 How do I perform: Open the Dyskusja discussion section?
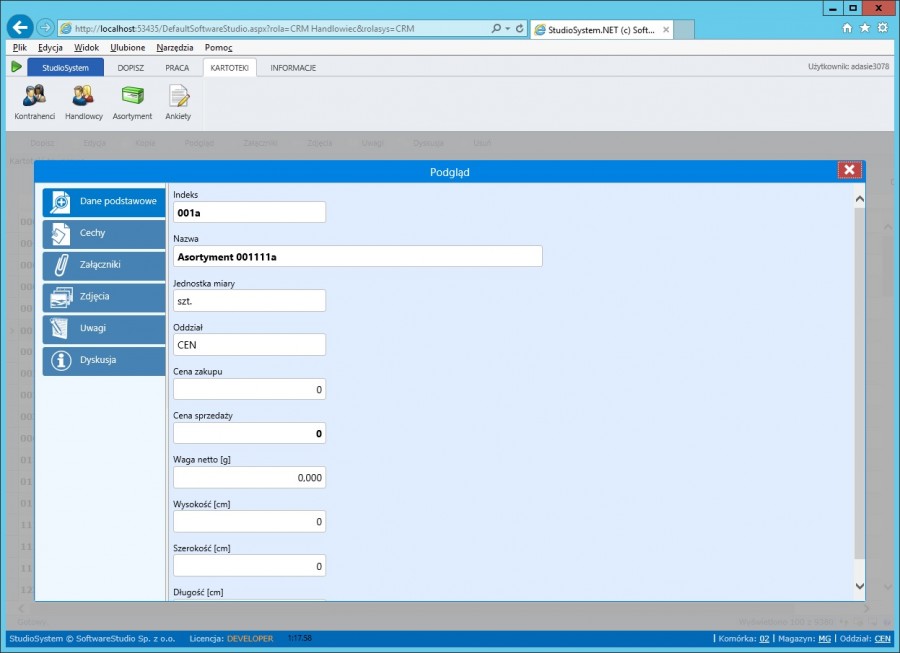click(104, 361)
